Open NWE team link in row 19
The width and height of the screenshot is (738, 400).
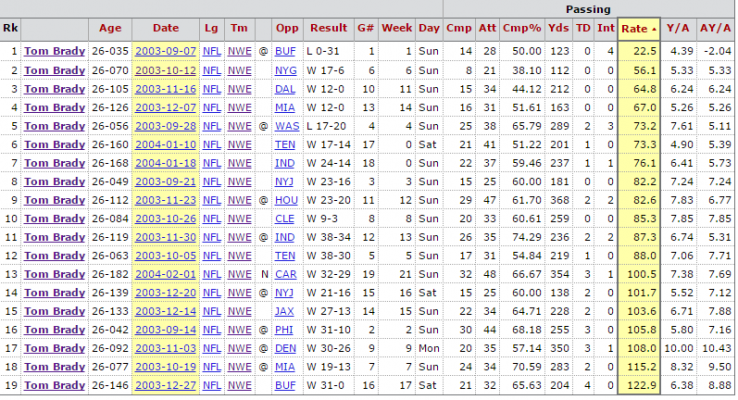[240, 385]
